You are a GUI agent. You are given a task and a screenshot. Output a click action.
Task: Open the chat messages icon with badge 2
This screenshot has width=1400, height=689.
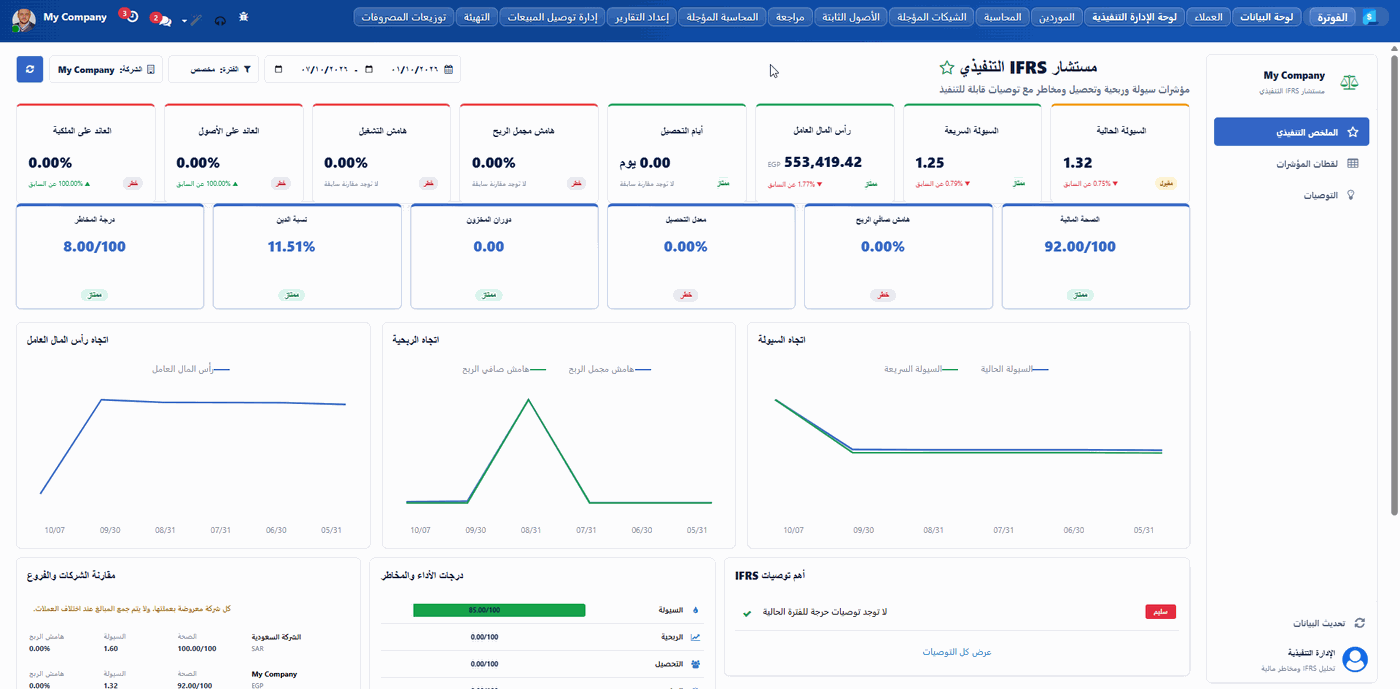point(163,20)
